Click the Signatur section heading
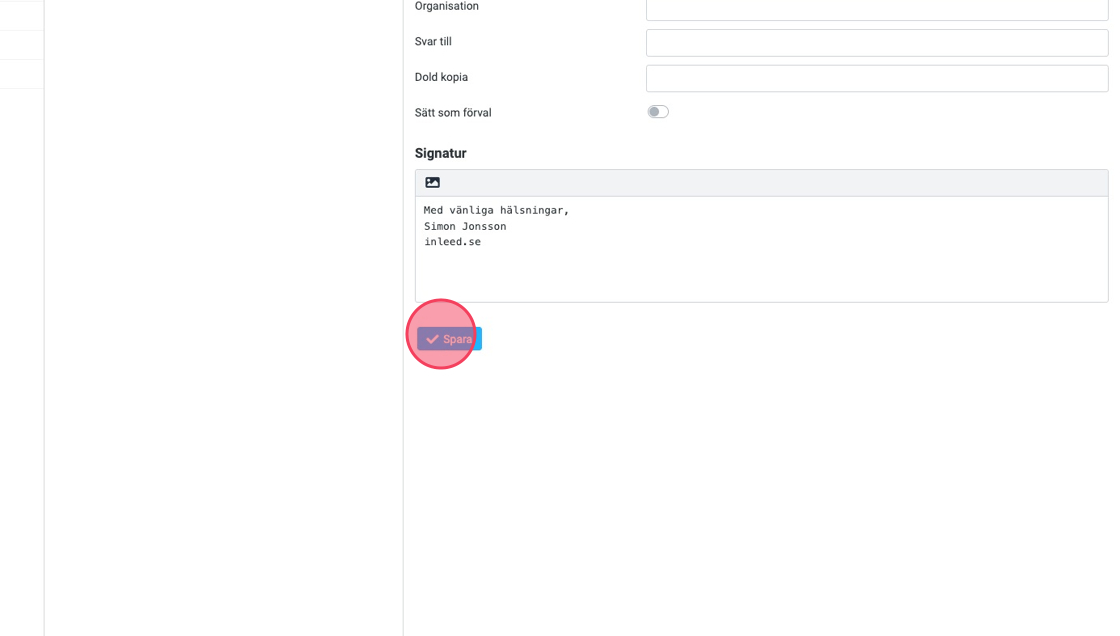 click(440, 153)
